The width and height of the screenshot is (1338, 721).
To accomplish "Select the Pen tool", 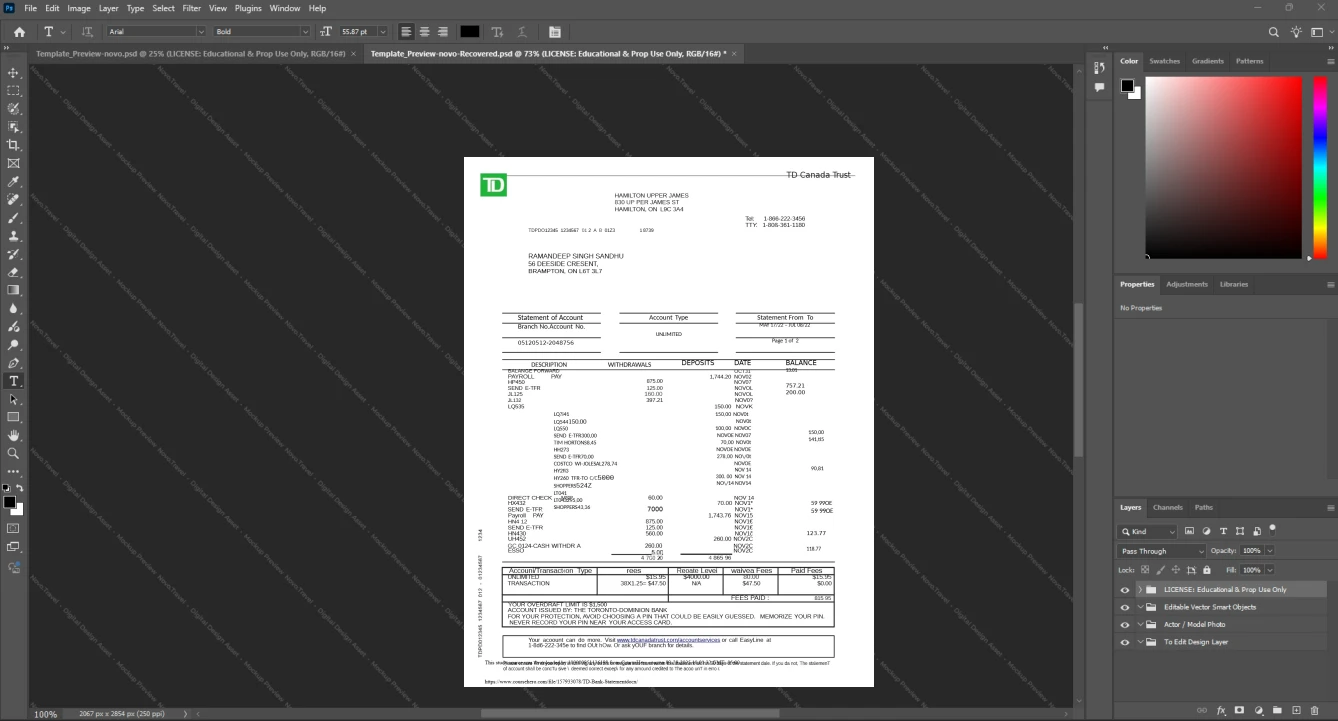I will point(14,363).
